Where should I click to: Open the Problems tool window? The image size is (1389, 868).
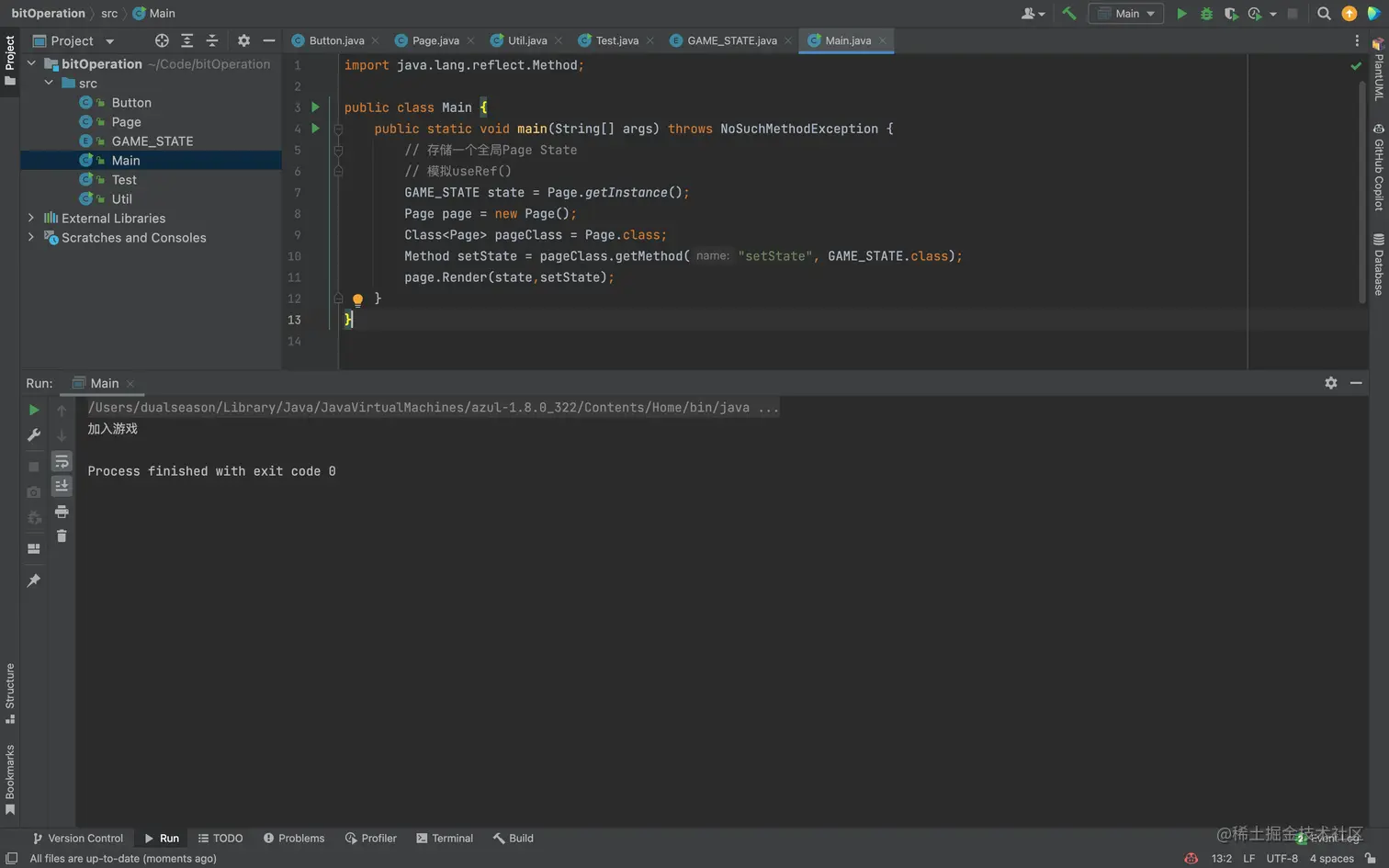[x=294, y=839]
